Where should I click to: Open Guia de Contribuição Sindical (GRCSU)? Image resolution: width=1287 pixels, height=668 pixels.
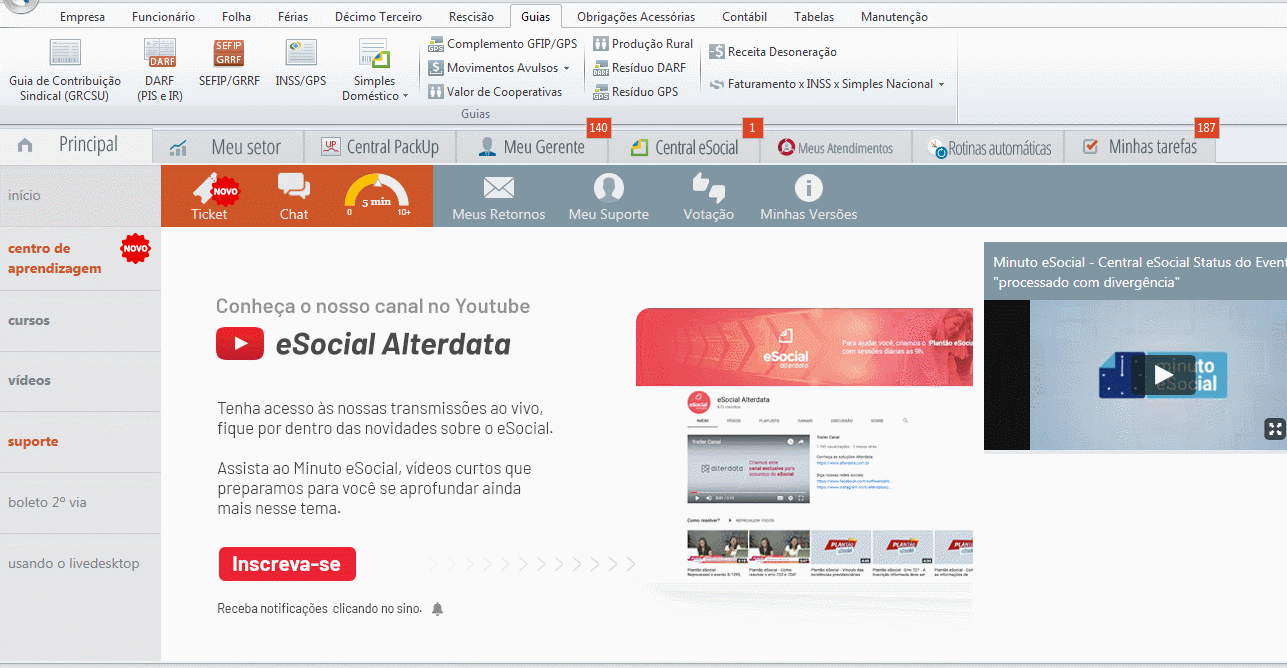(65, 70)
